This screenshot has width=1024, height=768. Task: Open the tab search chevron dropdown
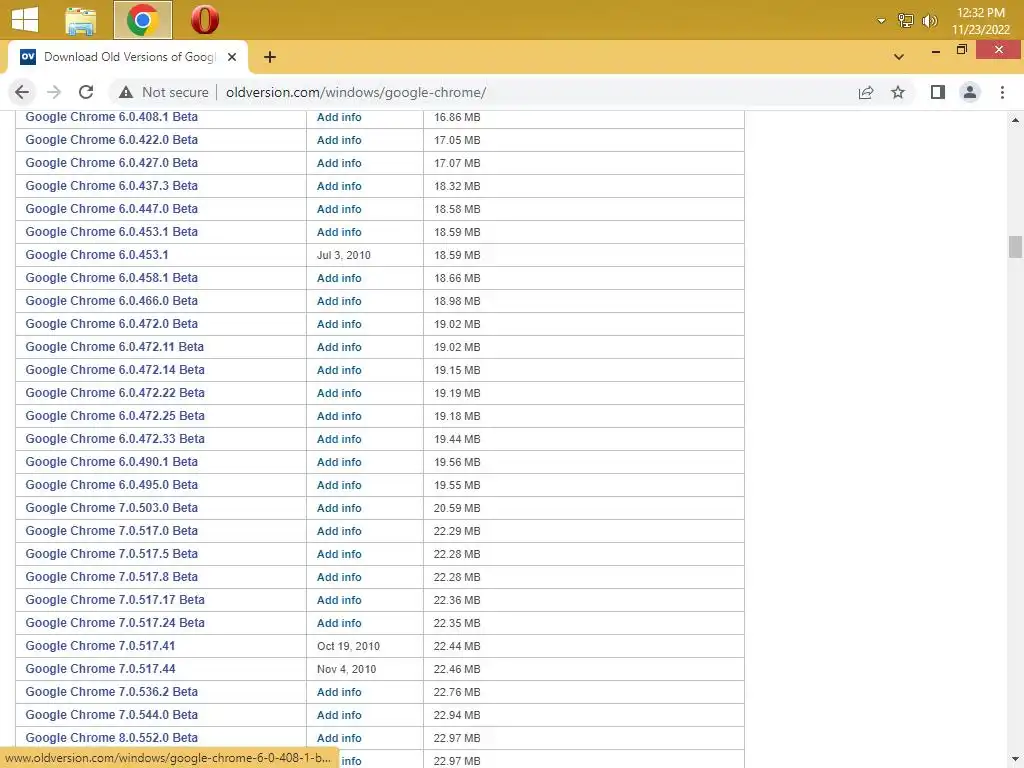point(899,57)
